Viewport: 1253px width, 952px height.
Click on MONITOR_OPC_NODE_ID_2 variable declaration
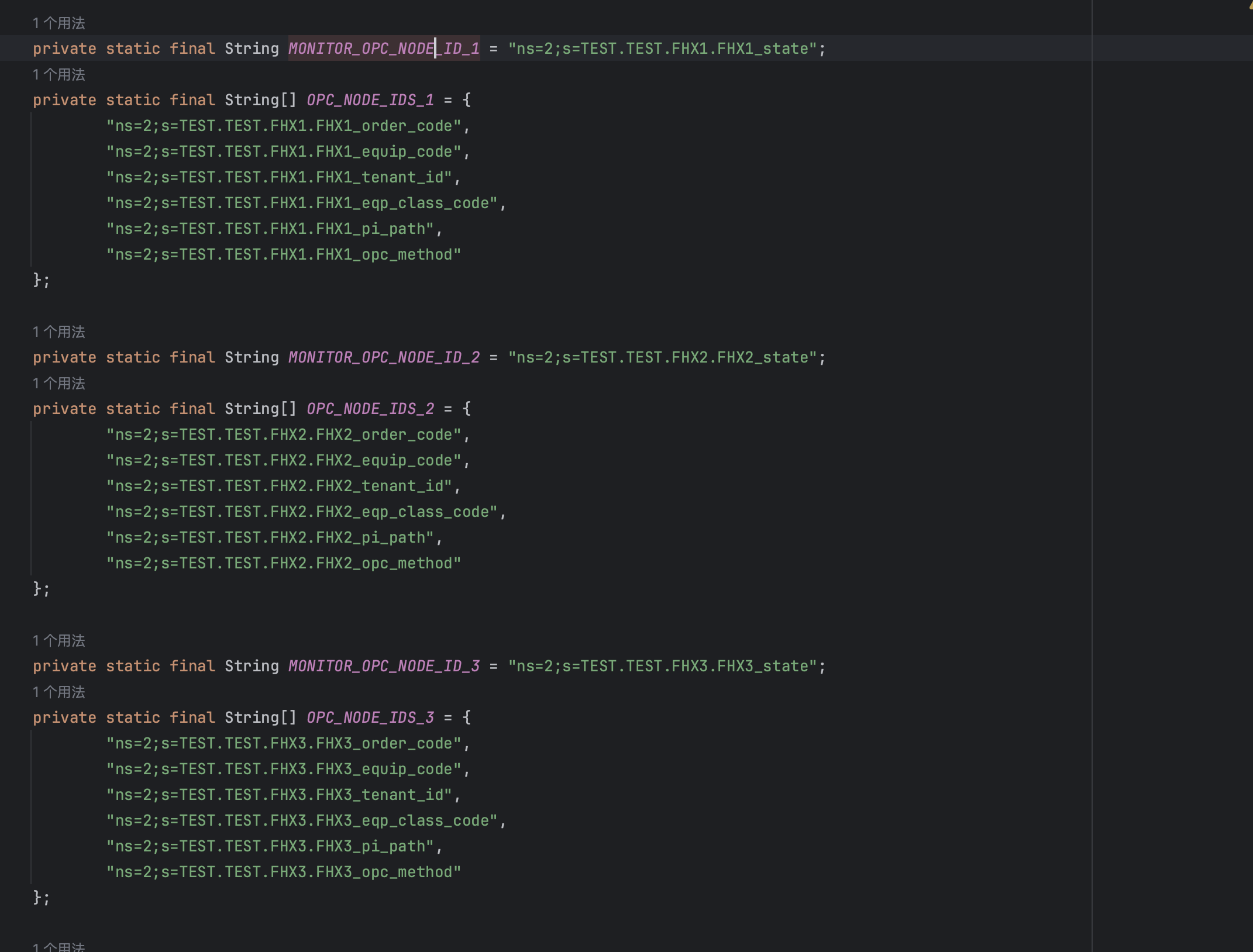click(x=383, y=357)
